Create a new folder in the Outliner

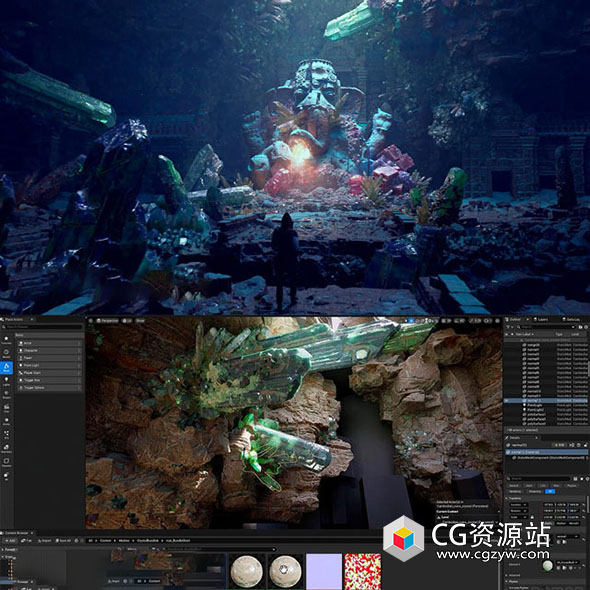click(581, 327)
